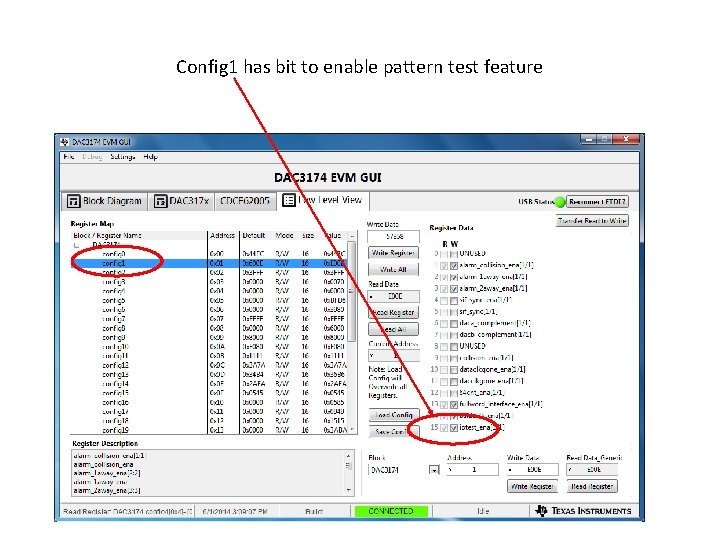The height and width of the screenshot is (540, 720).
Task: Click Write Register button above Write All
Action: (394, 253)
